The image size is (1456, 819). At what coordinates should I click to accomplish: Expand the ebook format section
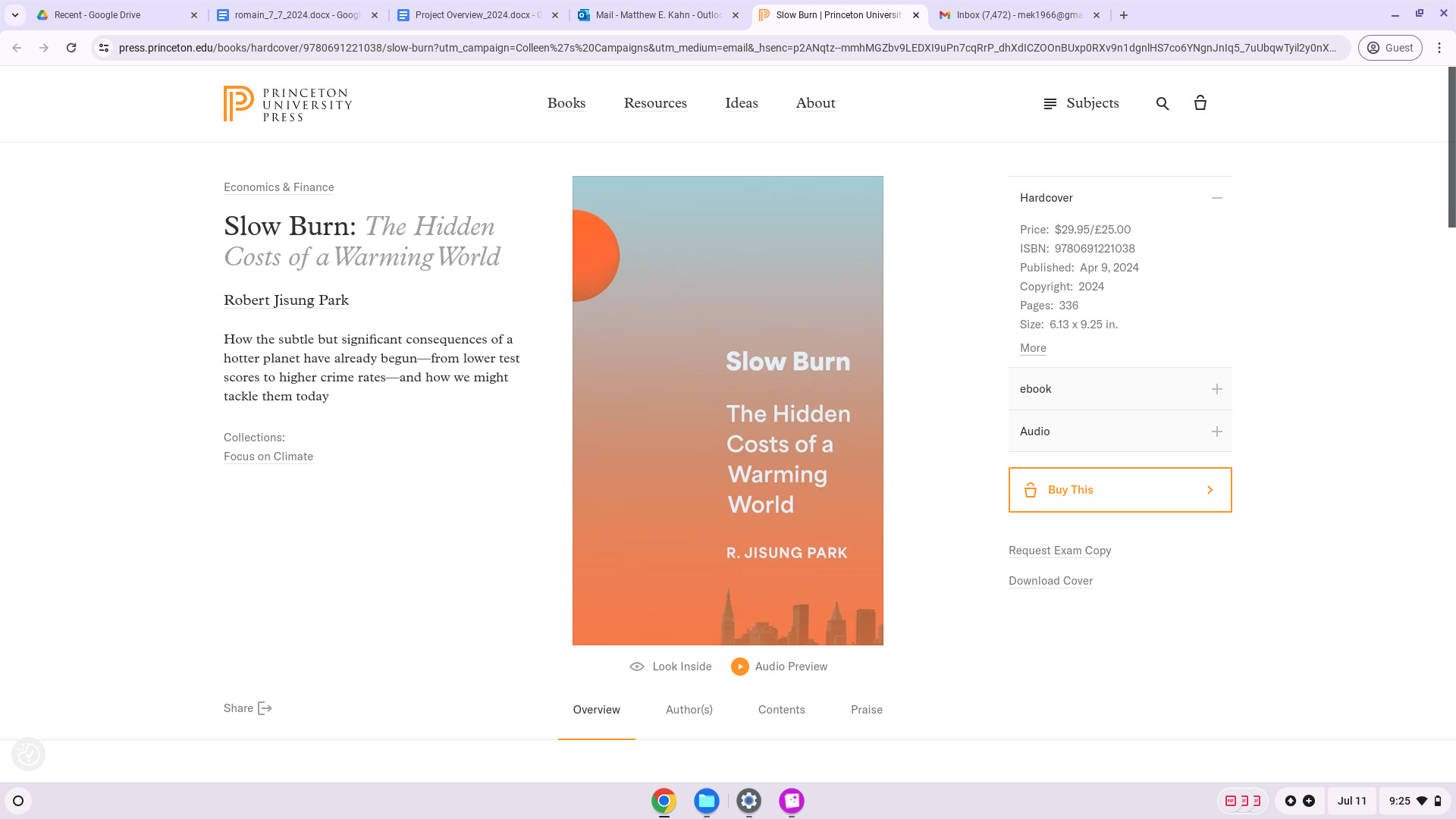[1120, 389]
